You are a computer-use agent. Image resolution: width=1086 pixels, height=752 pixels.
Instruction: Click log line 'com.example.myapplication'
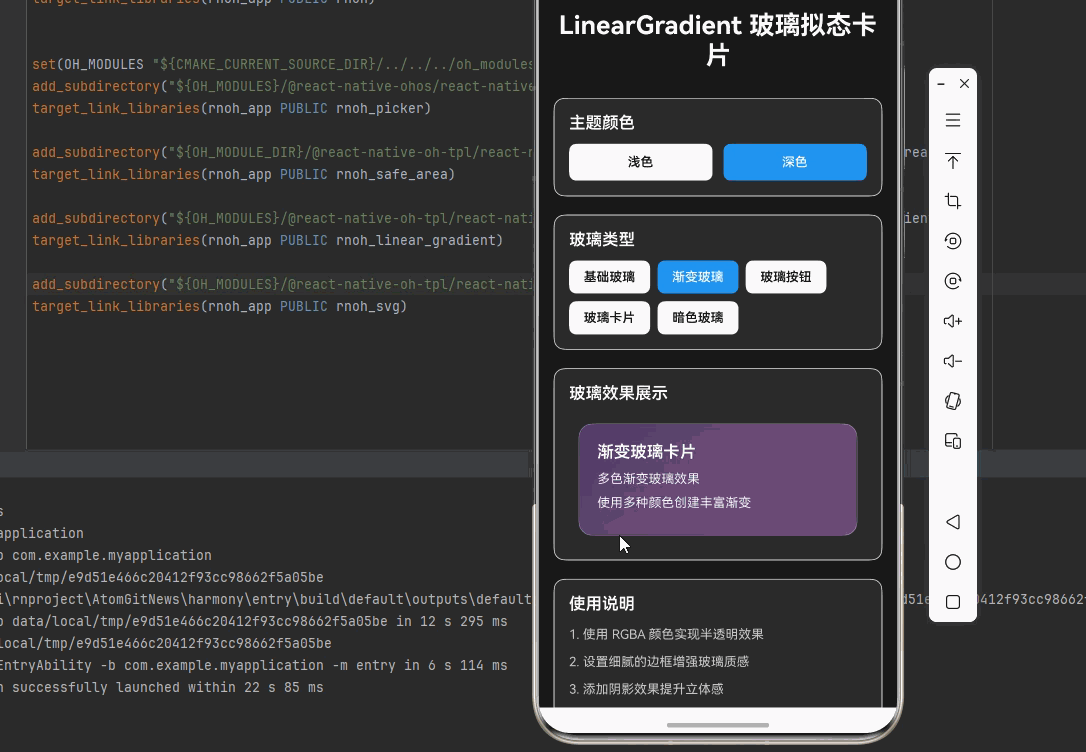(x=106, y=555)
